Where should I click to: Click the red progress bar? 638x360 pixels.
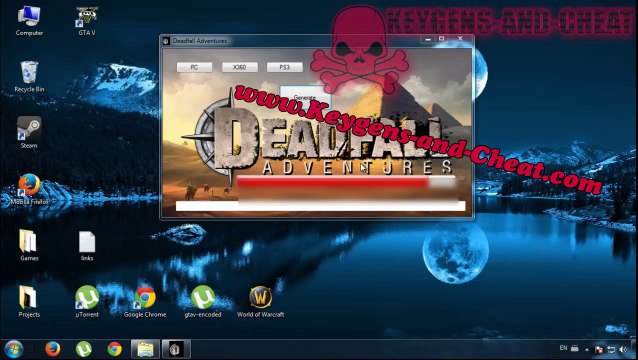[345, 182]
